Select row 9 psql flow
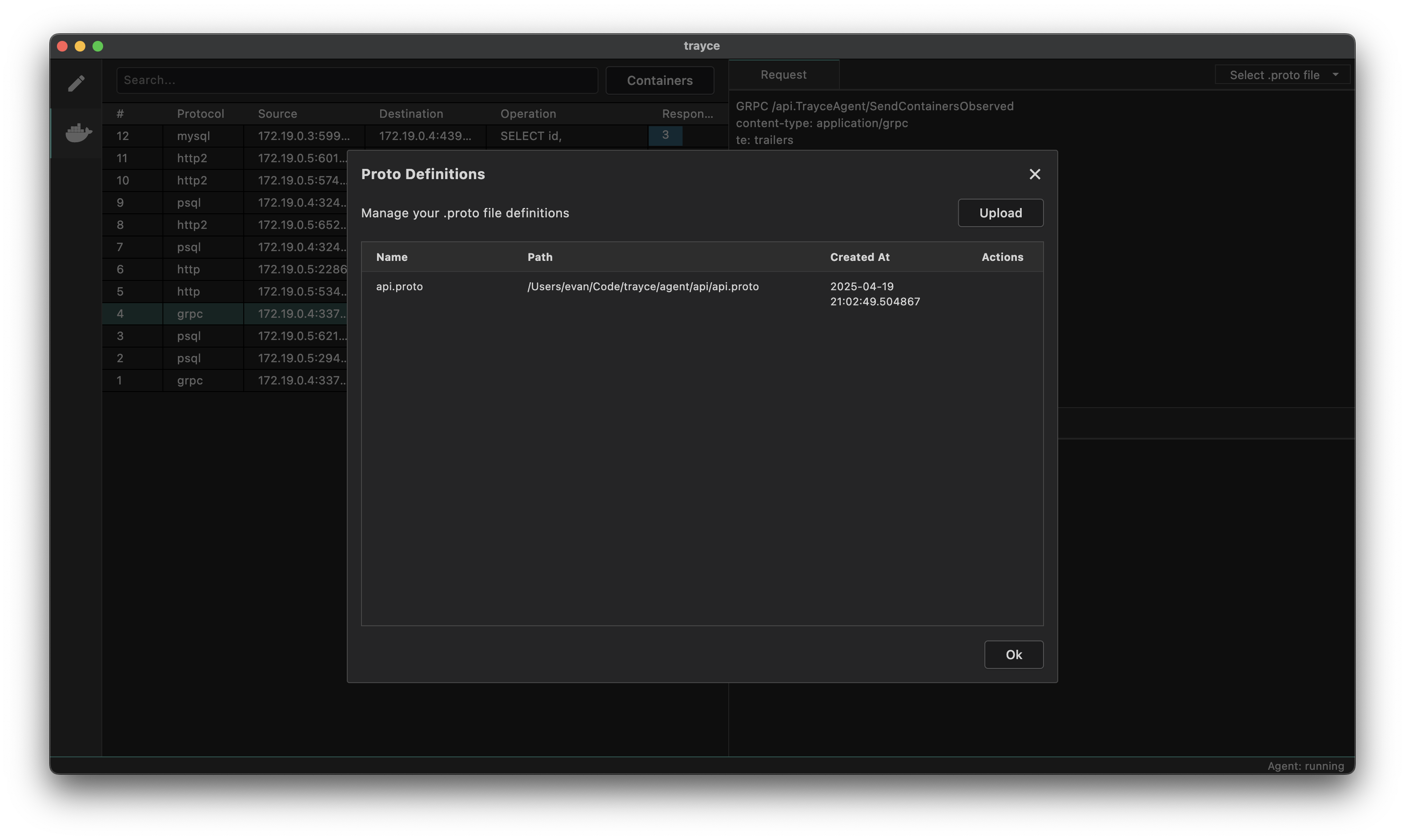The width and height of the screenshot is (1405, 840). tap(224, 203)
